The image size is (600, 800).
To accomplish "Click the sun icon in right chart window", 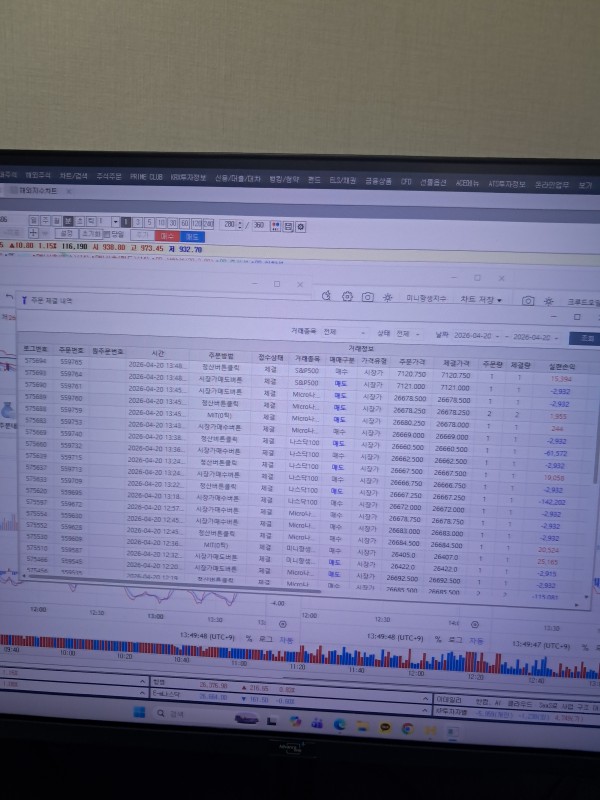I will pos(548,302).
